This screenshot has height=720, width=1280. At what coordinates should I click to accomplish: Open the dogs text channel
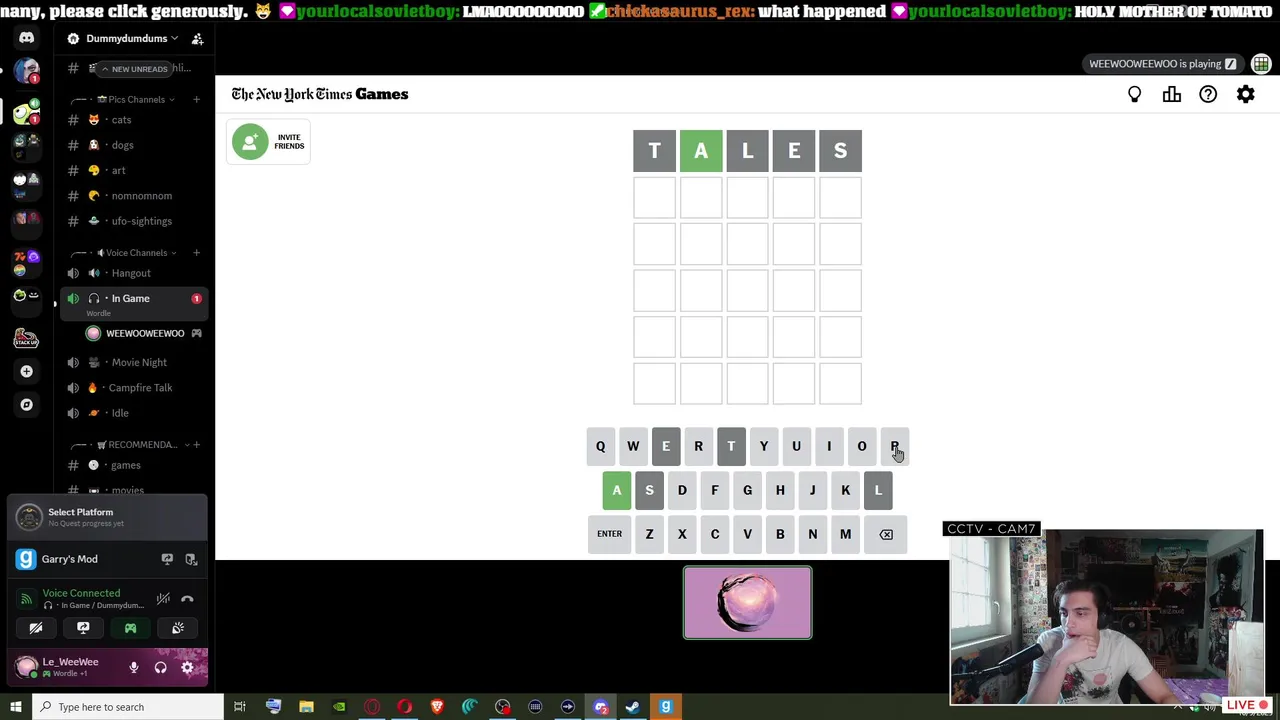134,145
